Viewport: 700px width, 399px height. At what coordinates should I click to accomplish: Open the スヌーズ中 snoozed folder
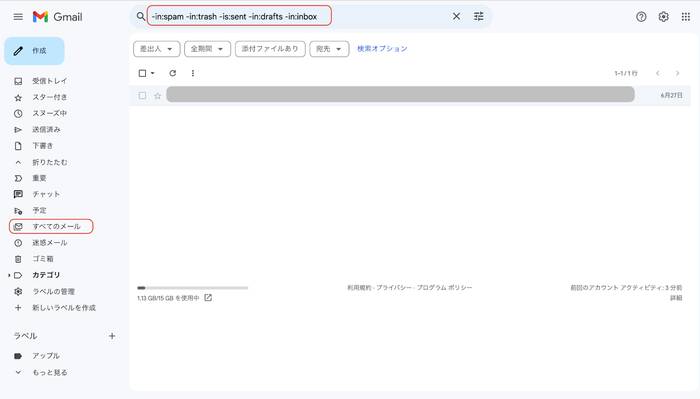click(x=50, y=113)
